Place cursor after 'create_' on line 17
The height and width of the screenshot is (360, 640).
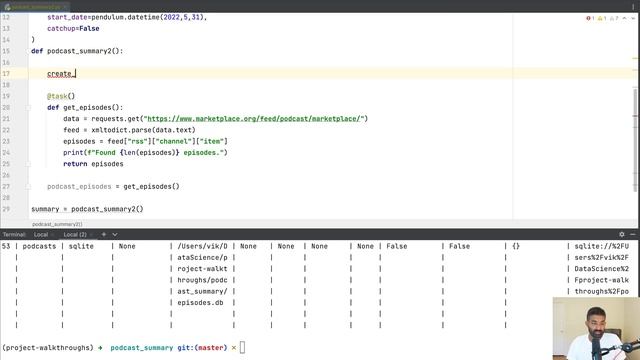point(76,74)
